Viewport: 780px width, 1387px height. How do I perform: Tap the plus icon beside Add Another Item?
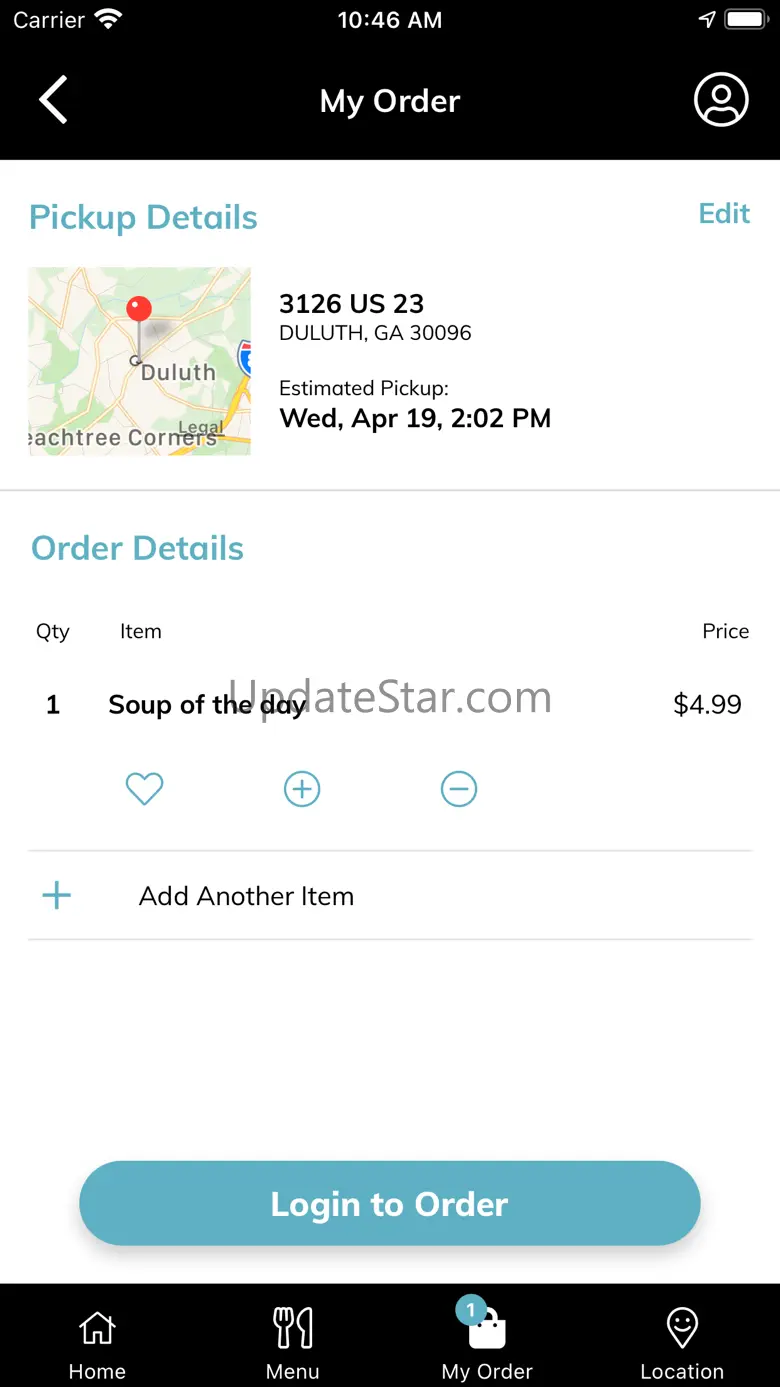(x=57, y=895)
